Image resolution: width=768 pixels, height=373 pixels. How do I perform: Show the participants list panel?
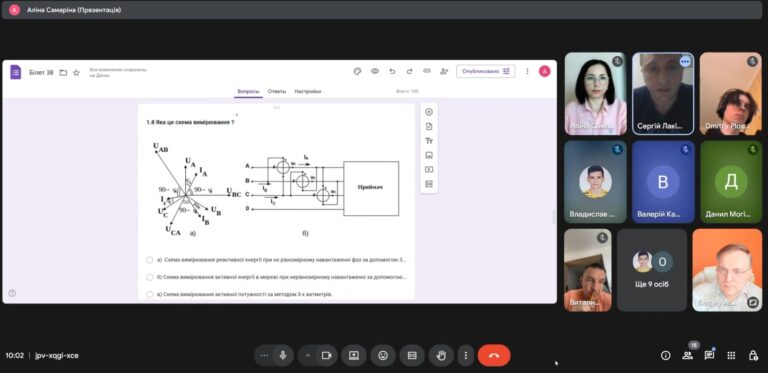(x=688, y=356)
